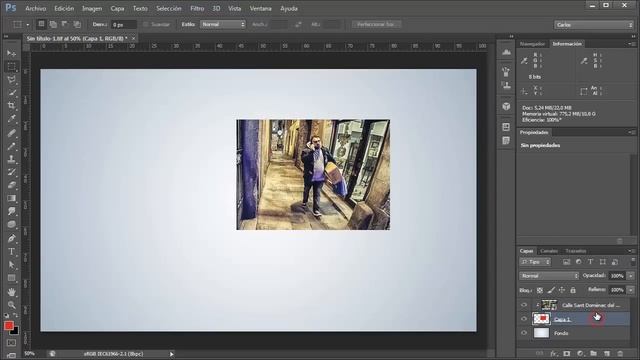Toggle Quick Mask mode icon
640x360 pixels.
(11, 343)
